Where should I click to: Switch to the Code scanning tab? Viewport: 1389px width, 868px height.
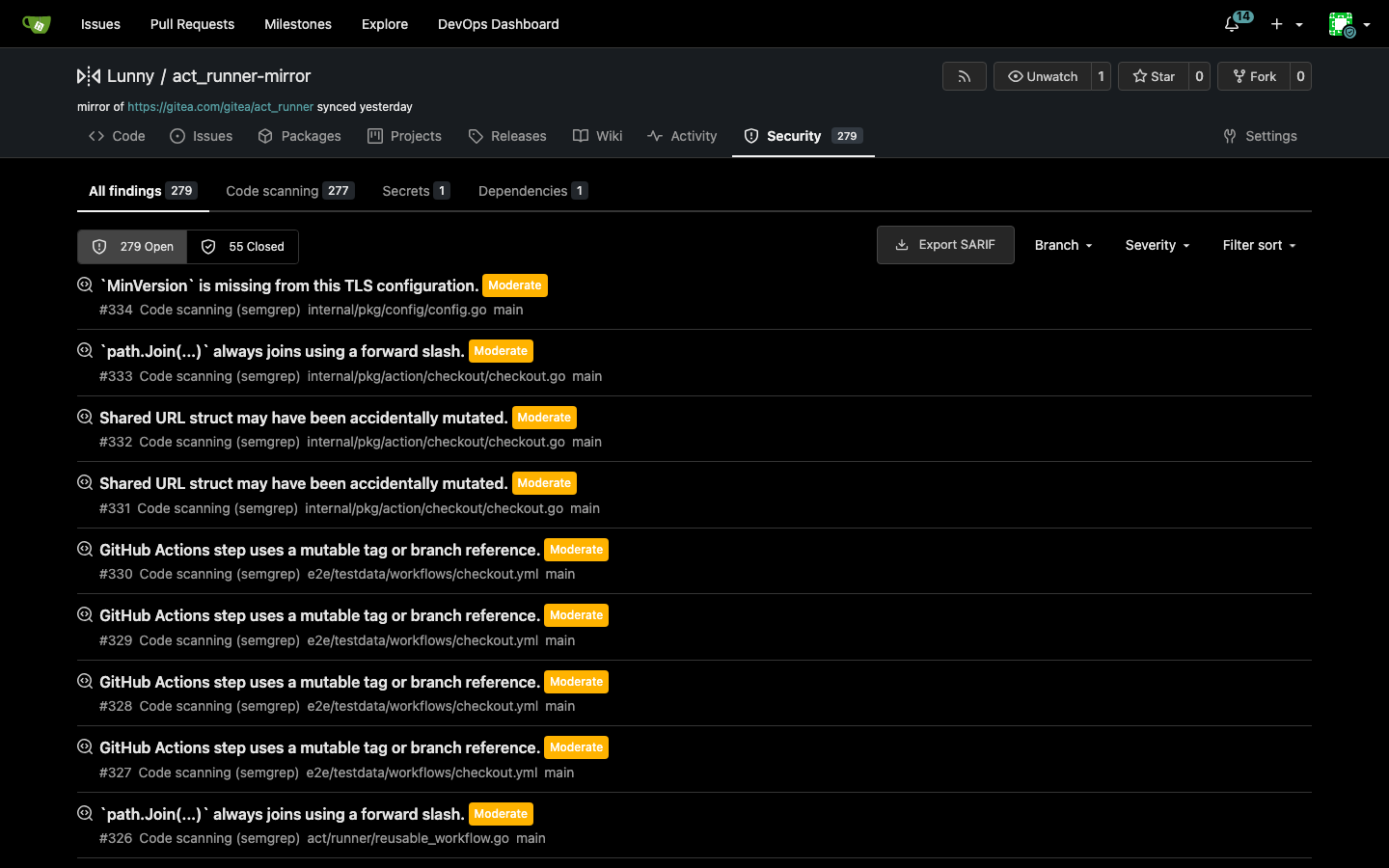tap(290, 191)
